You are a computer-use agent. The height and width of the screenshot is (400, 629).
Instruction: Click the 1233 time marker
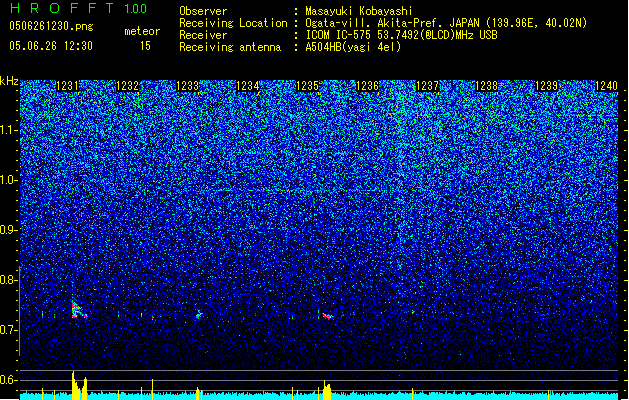click(187, 86)
